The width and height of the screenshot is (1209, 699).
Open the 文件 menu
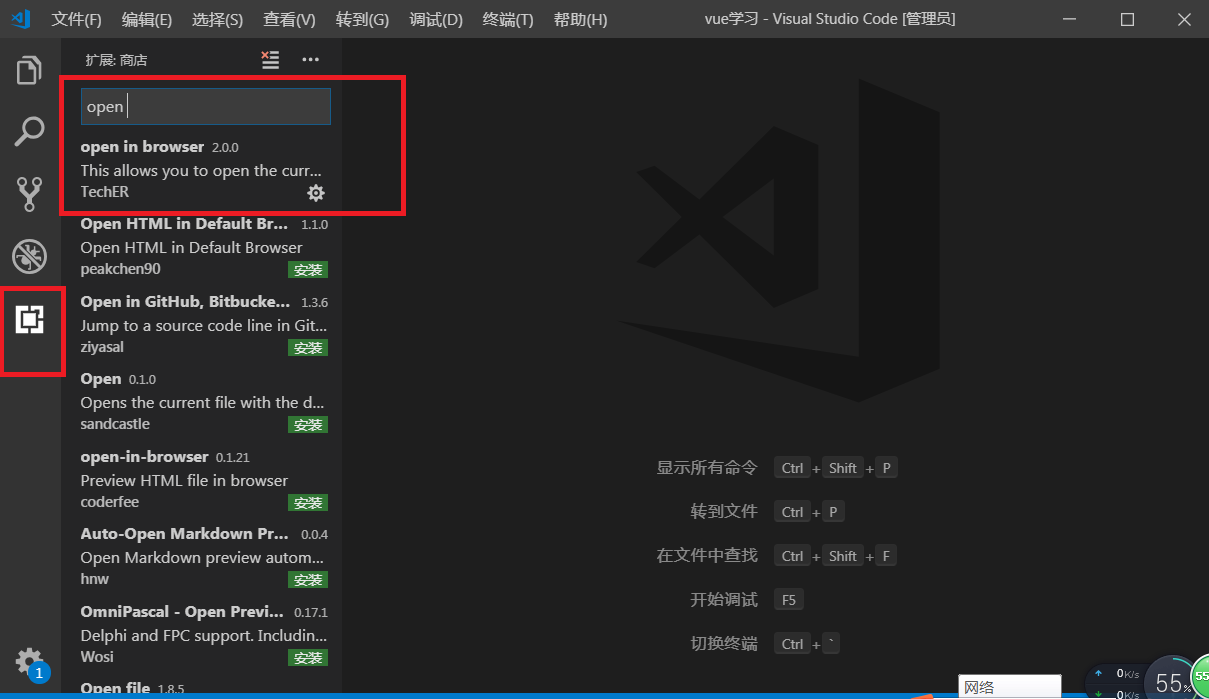click(x=76, y=18)
